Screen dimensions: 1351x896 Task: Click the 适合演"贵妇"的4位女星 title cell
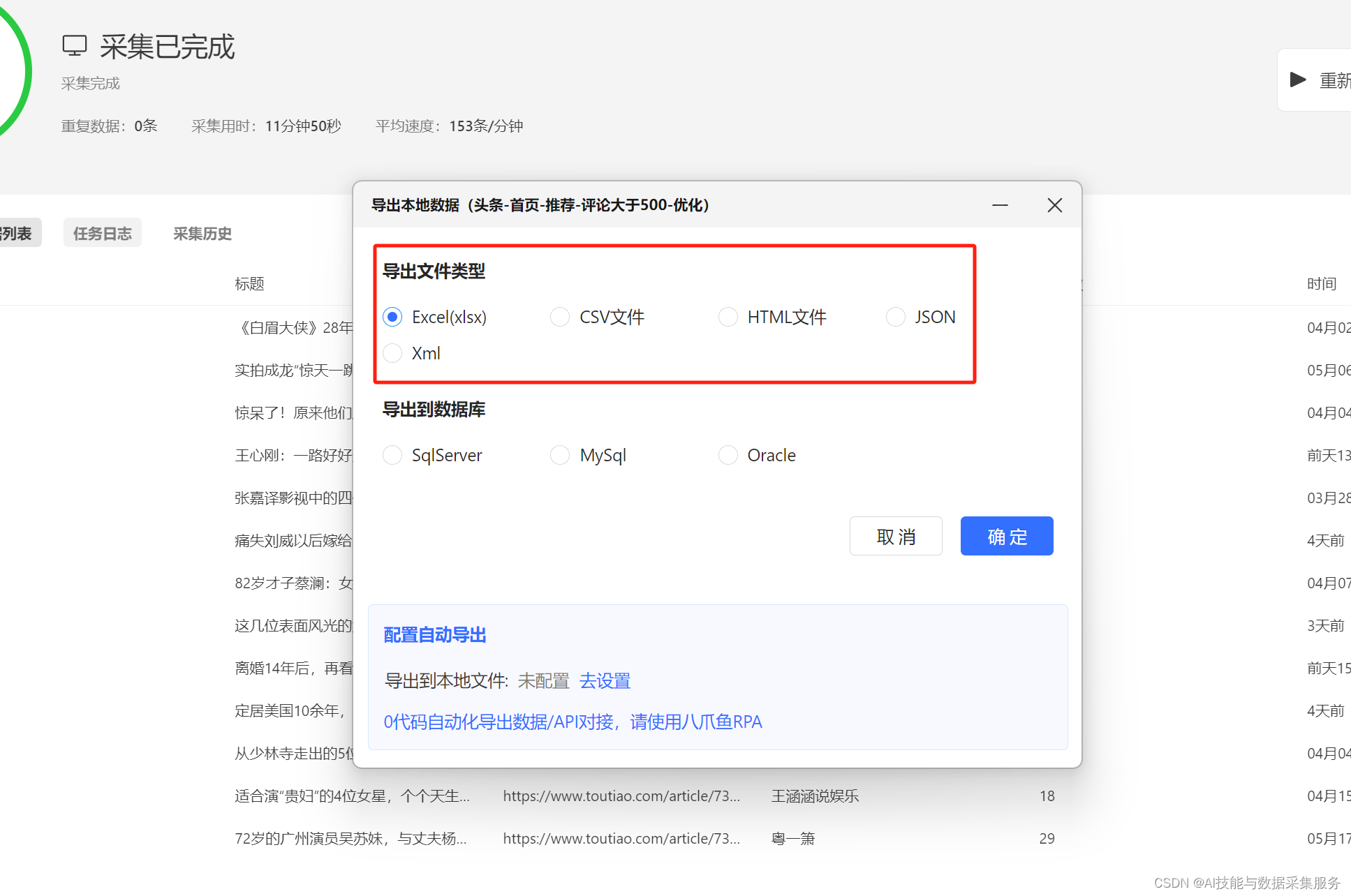point(352,796)
